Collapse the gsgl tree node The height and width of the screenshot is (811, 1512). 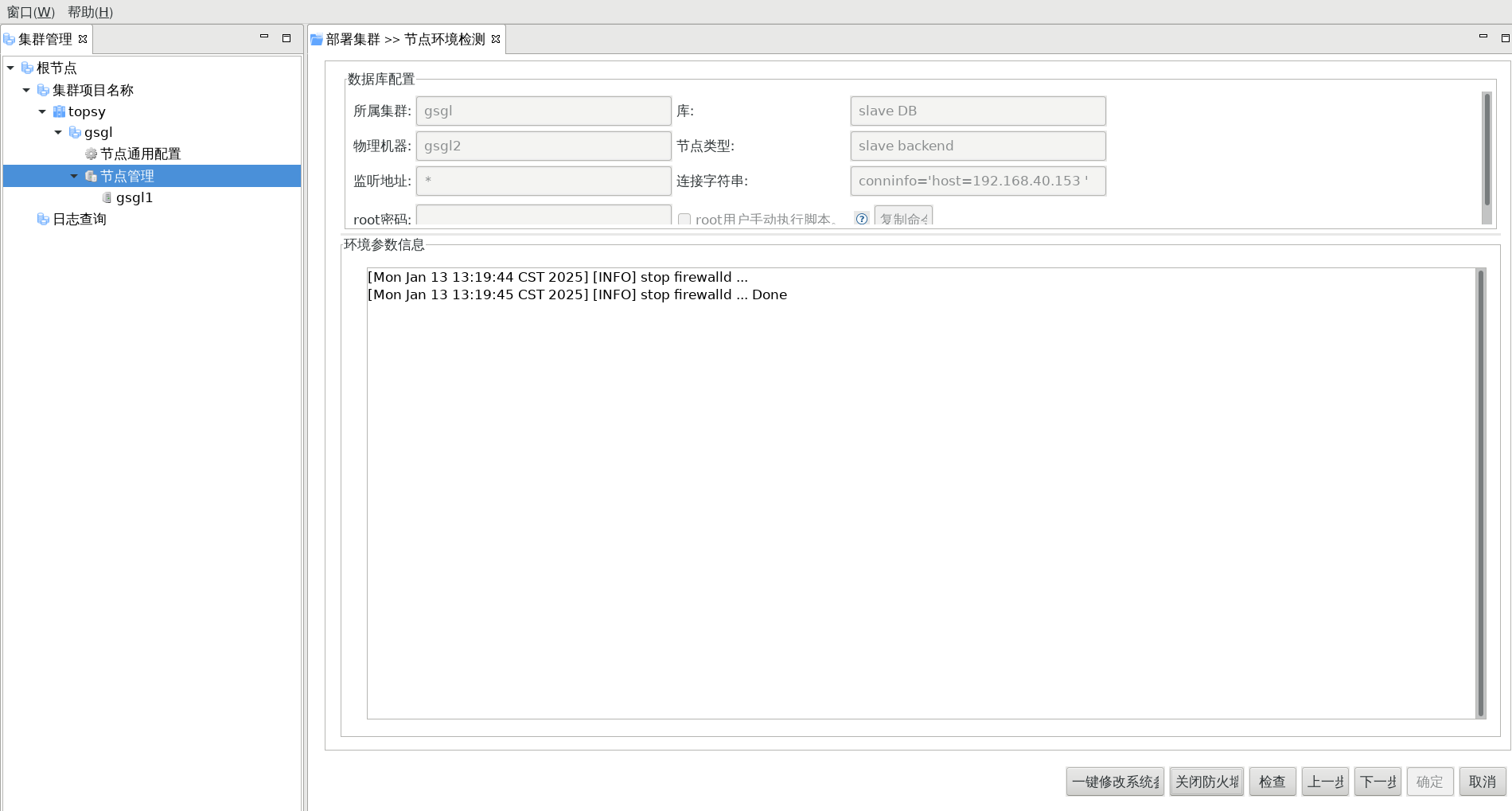(58, 132)
